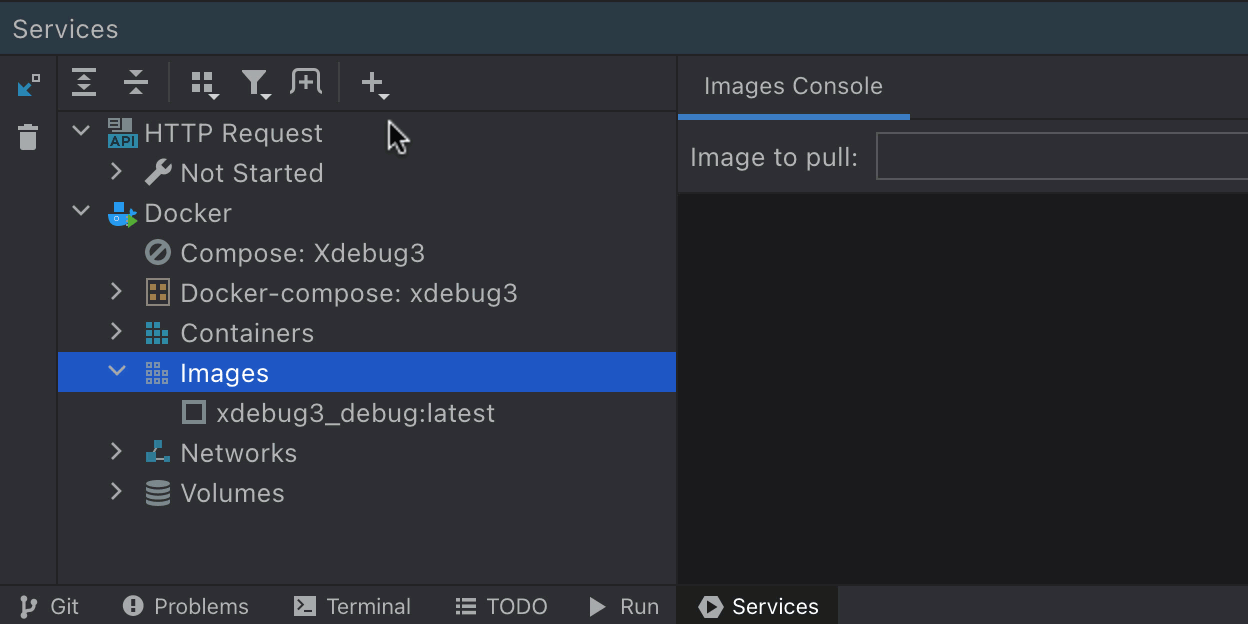Click the Not Started wrench icon
1248x624 pixels.
click(x=158, y=173)
